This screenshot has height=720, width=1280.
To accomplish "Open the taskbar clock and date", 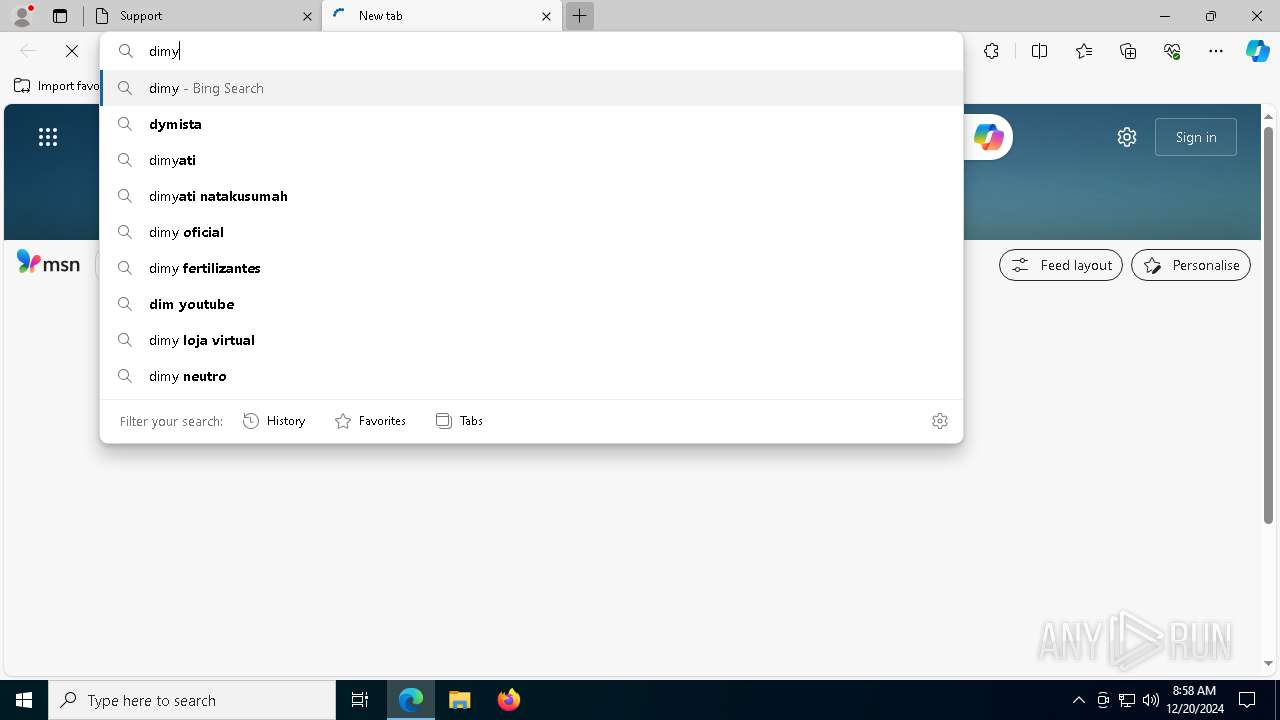I will pos(1194,700).
